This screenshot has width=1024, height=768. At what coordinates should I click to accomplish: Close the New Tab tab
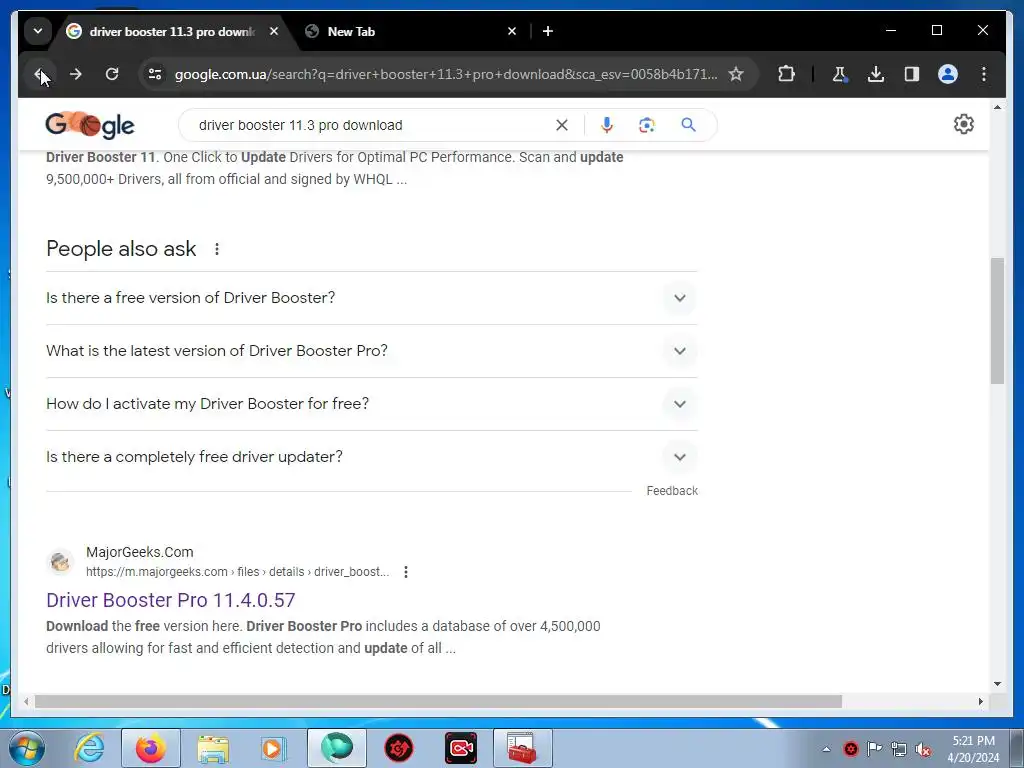[512, 31]
